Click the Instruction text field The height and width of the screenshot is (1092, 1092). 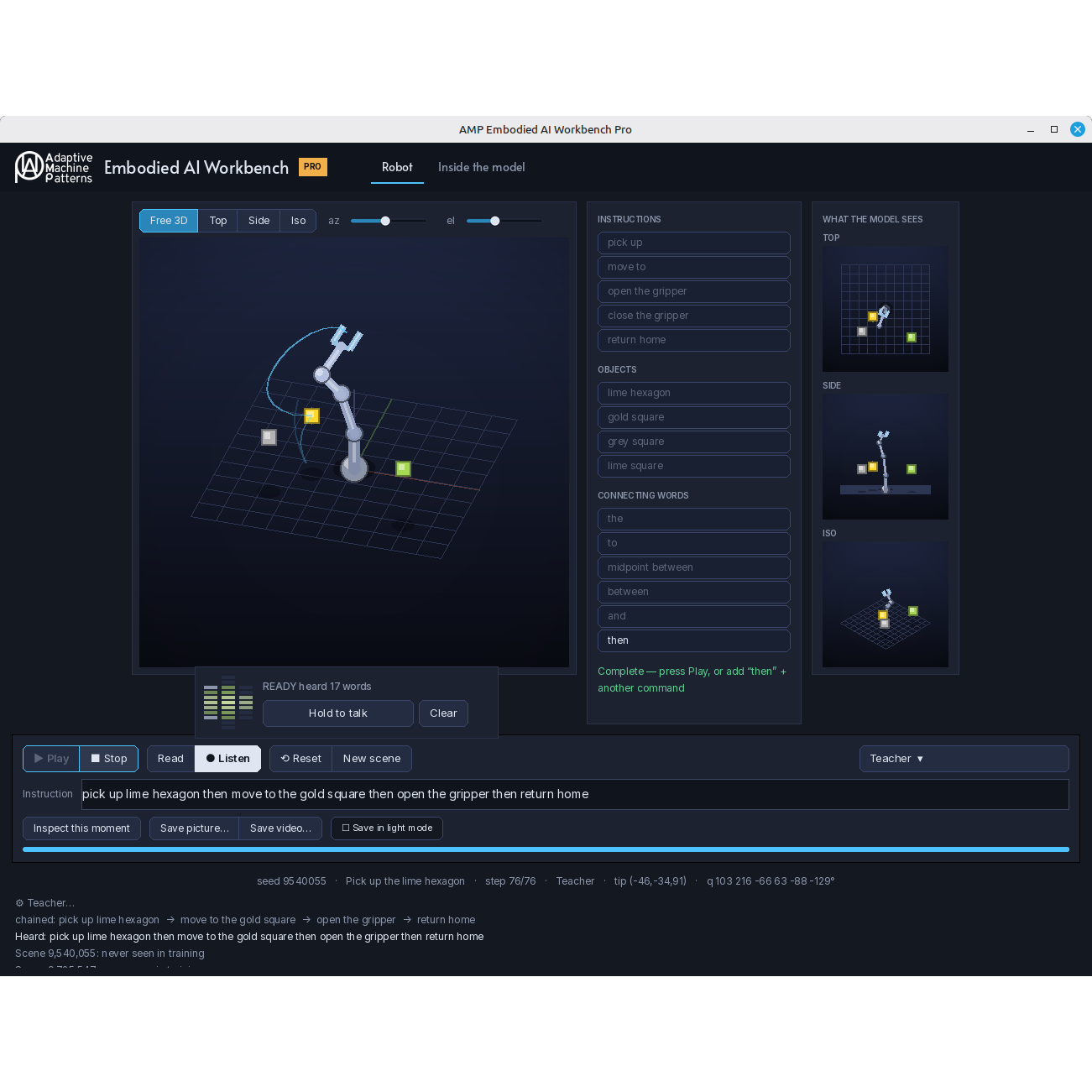point(575,794)
